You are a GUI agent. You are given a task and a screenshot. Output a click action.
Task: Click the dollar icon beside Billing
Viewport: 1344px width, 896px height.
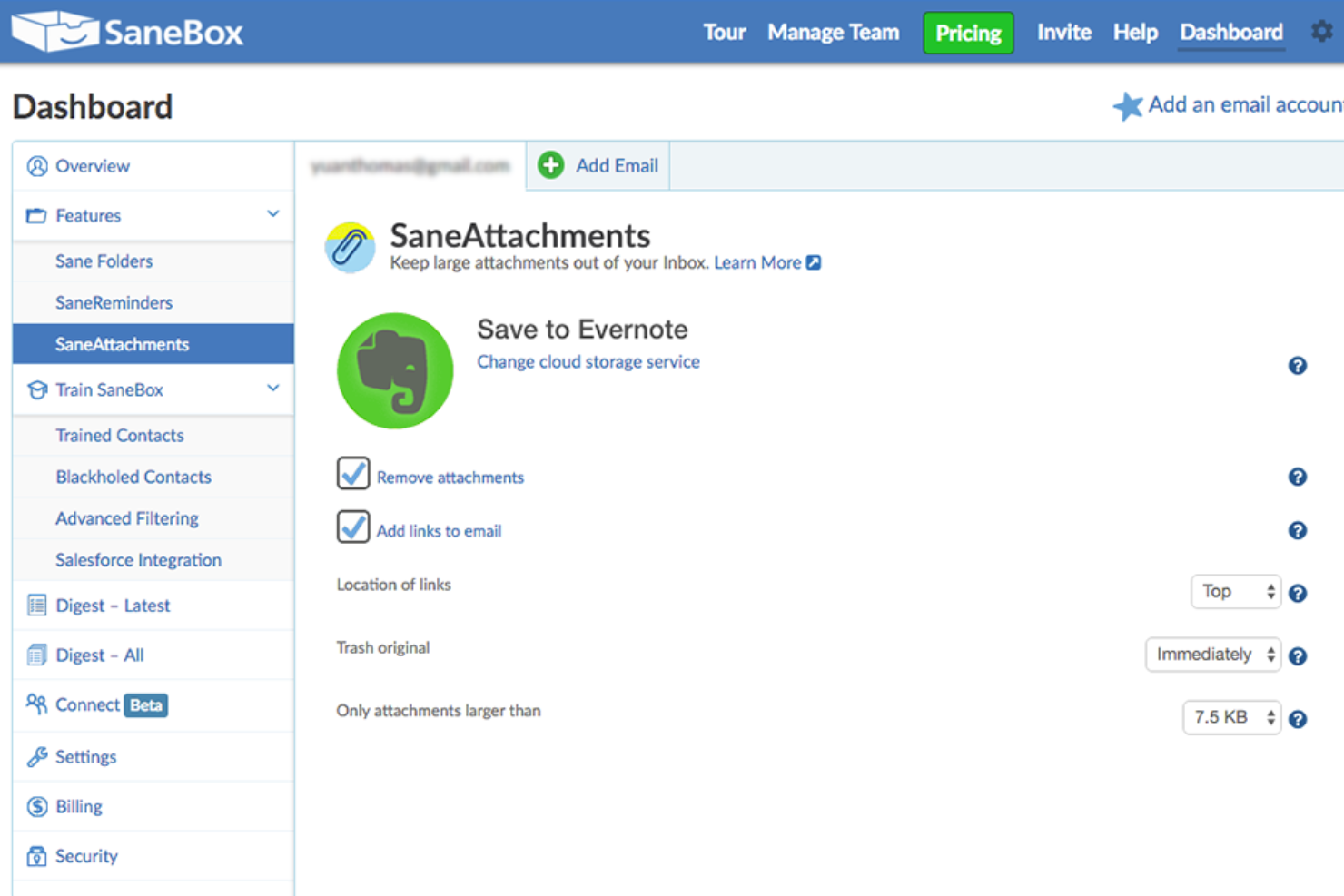[37, 806]
